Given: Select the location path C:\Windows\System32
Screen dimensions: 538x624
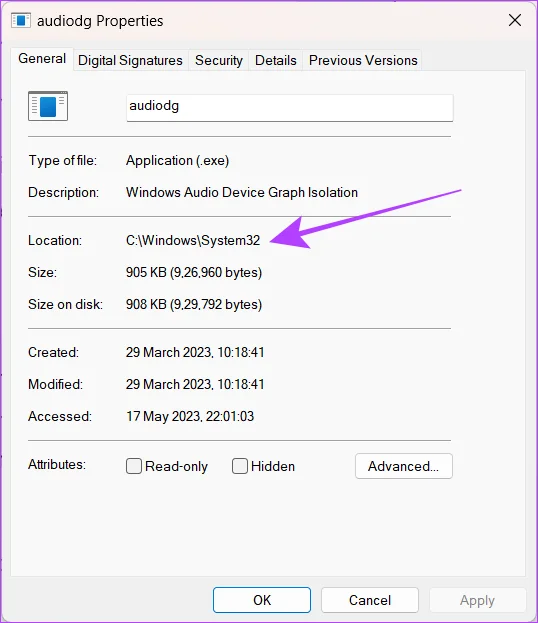Looking at the screenshot, I should tap(193, 240).
